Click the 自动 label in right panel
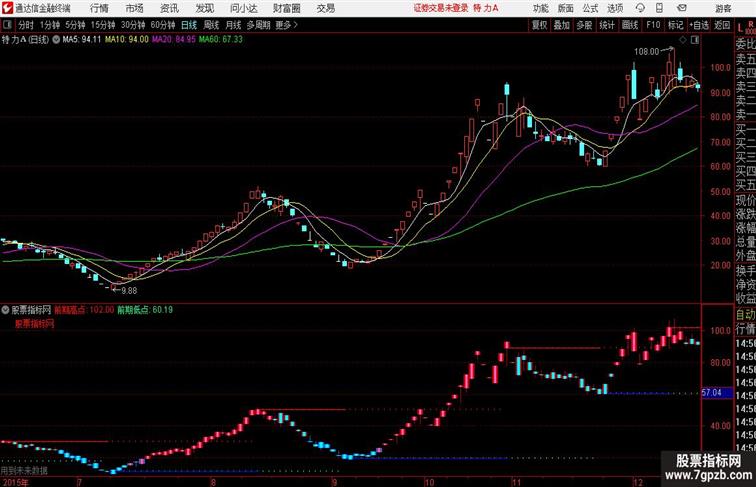This screenshot has width=756, height=487. 745,315
